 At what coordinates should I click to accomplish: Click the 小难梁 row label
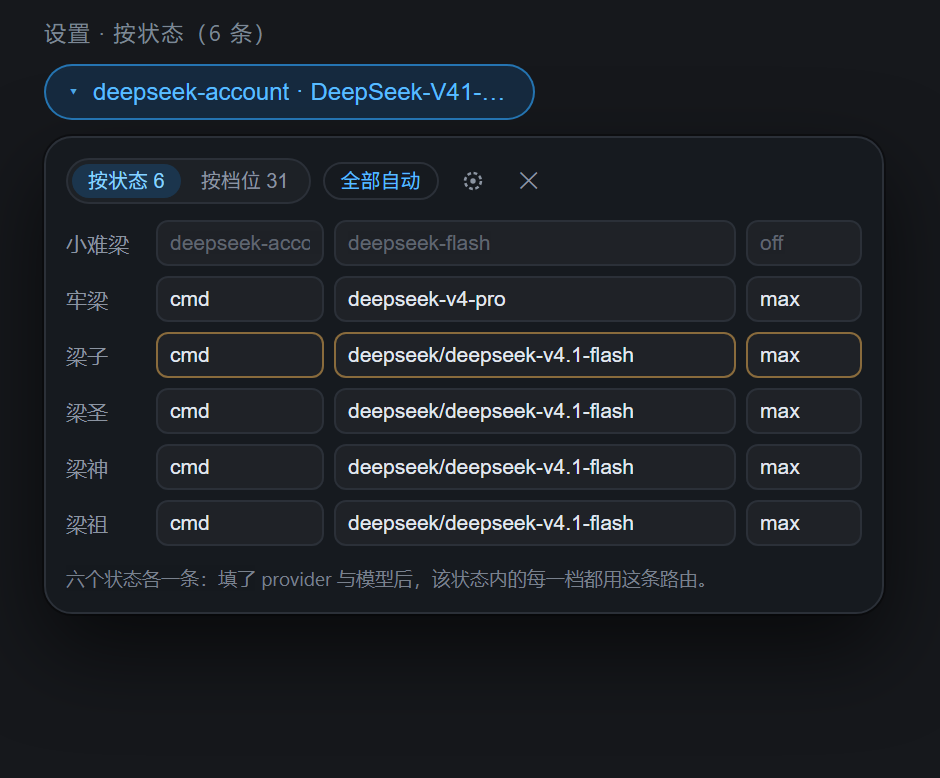point(98,245)
